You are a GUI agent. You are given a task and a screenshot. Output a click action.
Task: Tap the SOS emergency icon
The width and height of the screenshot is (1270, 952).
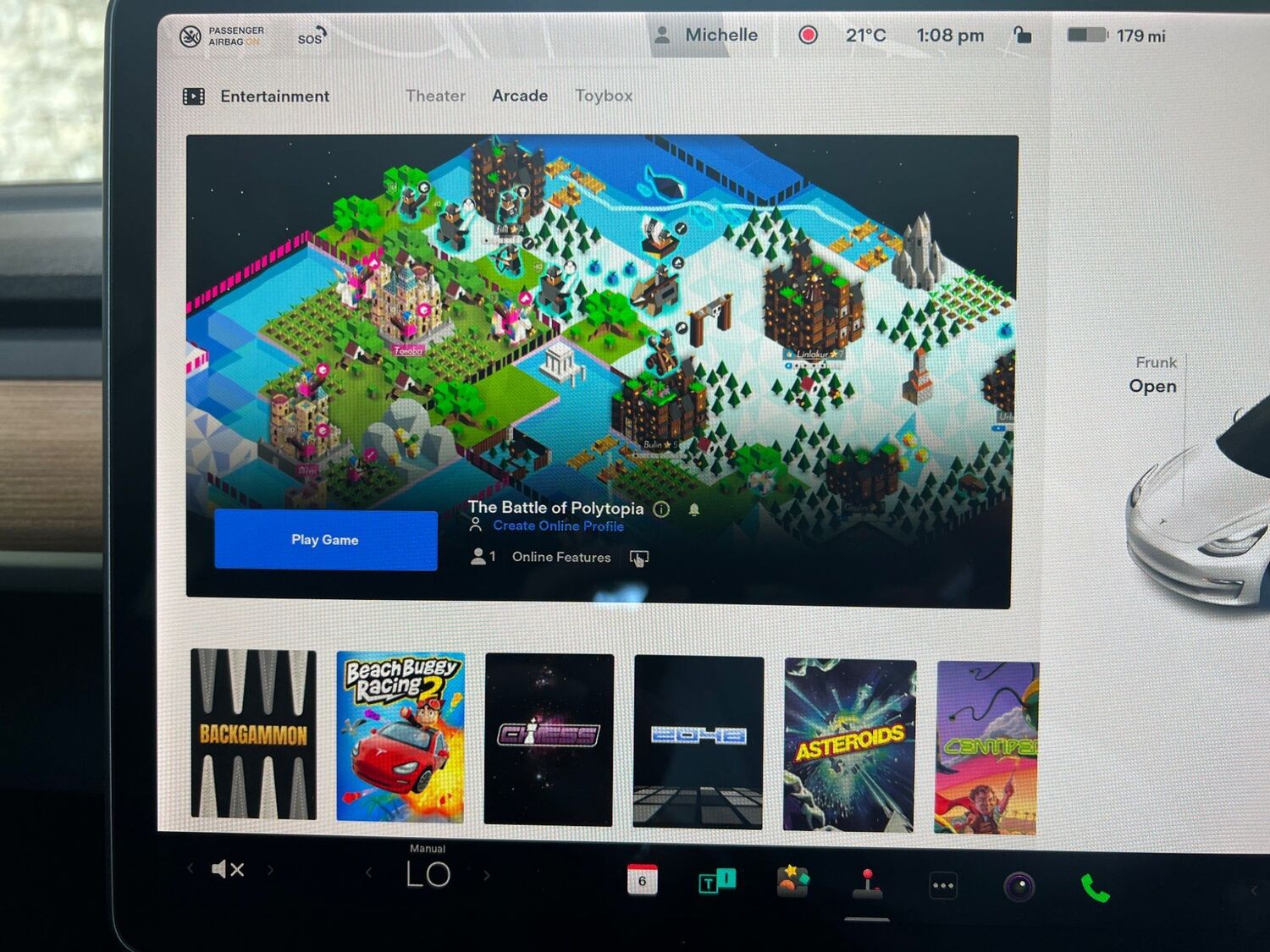311,37
